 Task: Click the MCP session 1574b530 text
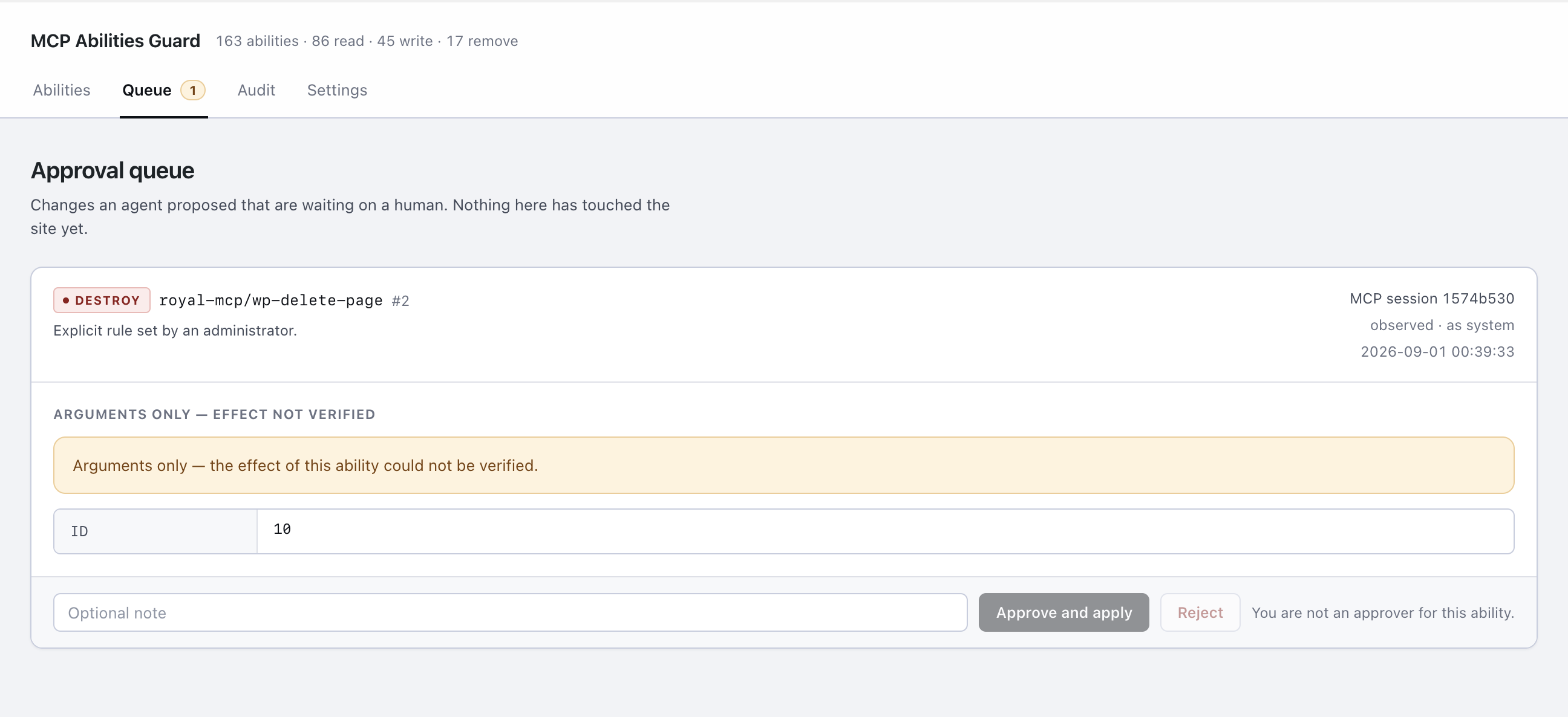click(1432, 299)
